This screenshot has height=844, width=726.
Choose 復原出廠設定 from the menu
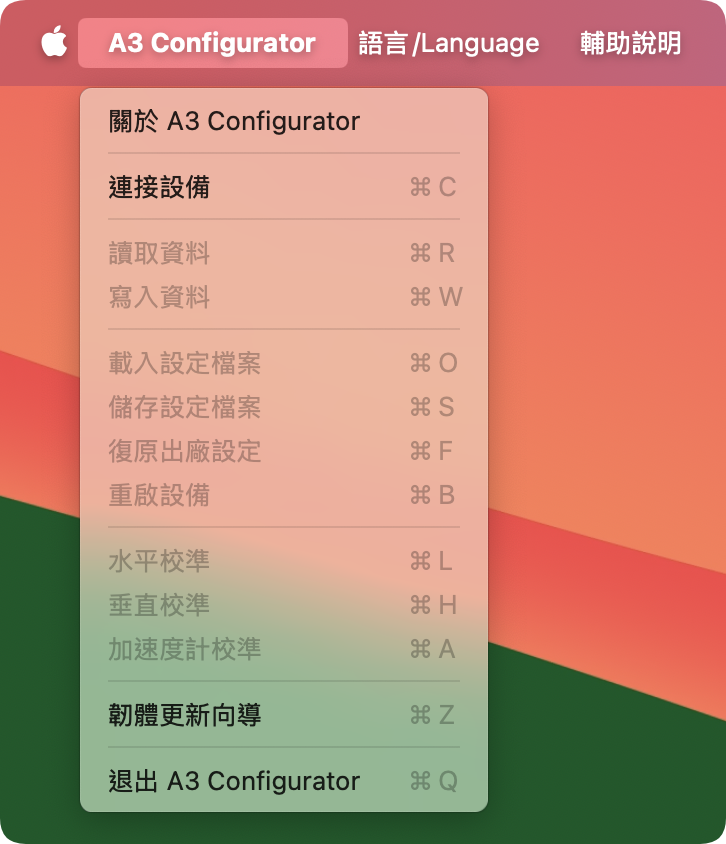pos(185,451)
